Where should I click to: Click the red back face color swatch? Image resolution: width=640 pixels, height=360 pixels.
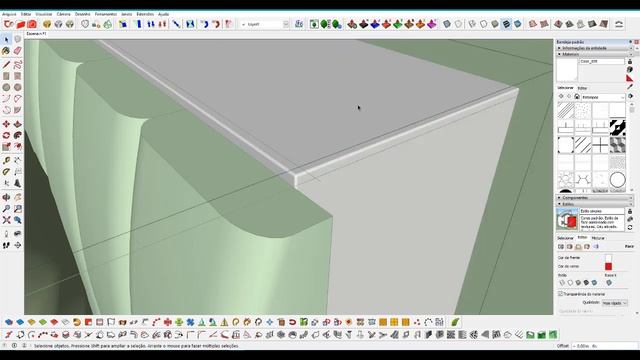(x=608, y=267)
